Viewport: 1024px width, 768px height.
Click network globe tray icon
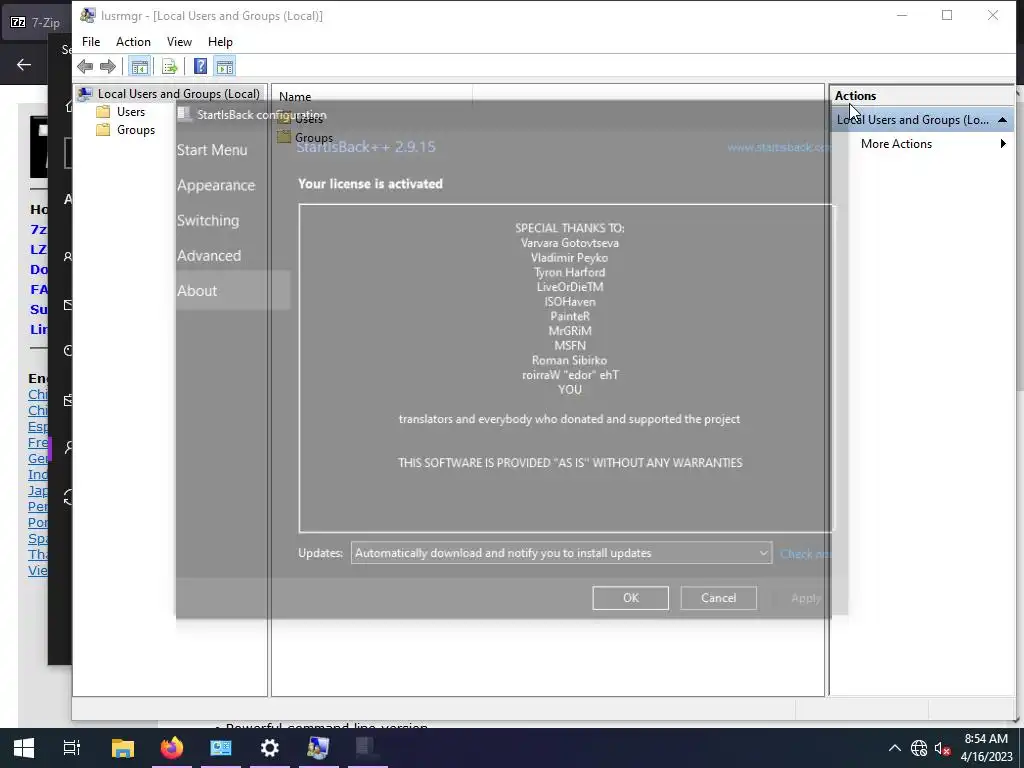tap(919, 748)
